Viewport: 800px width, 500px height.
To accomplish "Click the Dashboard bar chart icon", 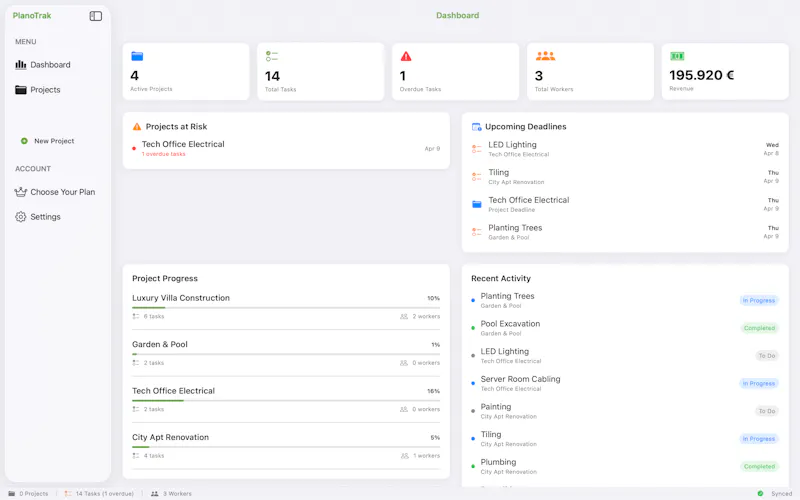I will pos(20,65).
